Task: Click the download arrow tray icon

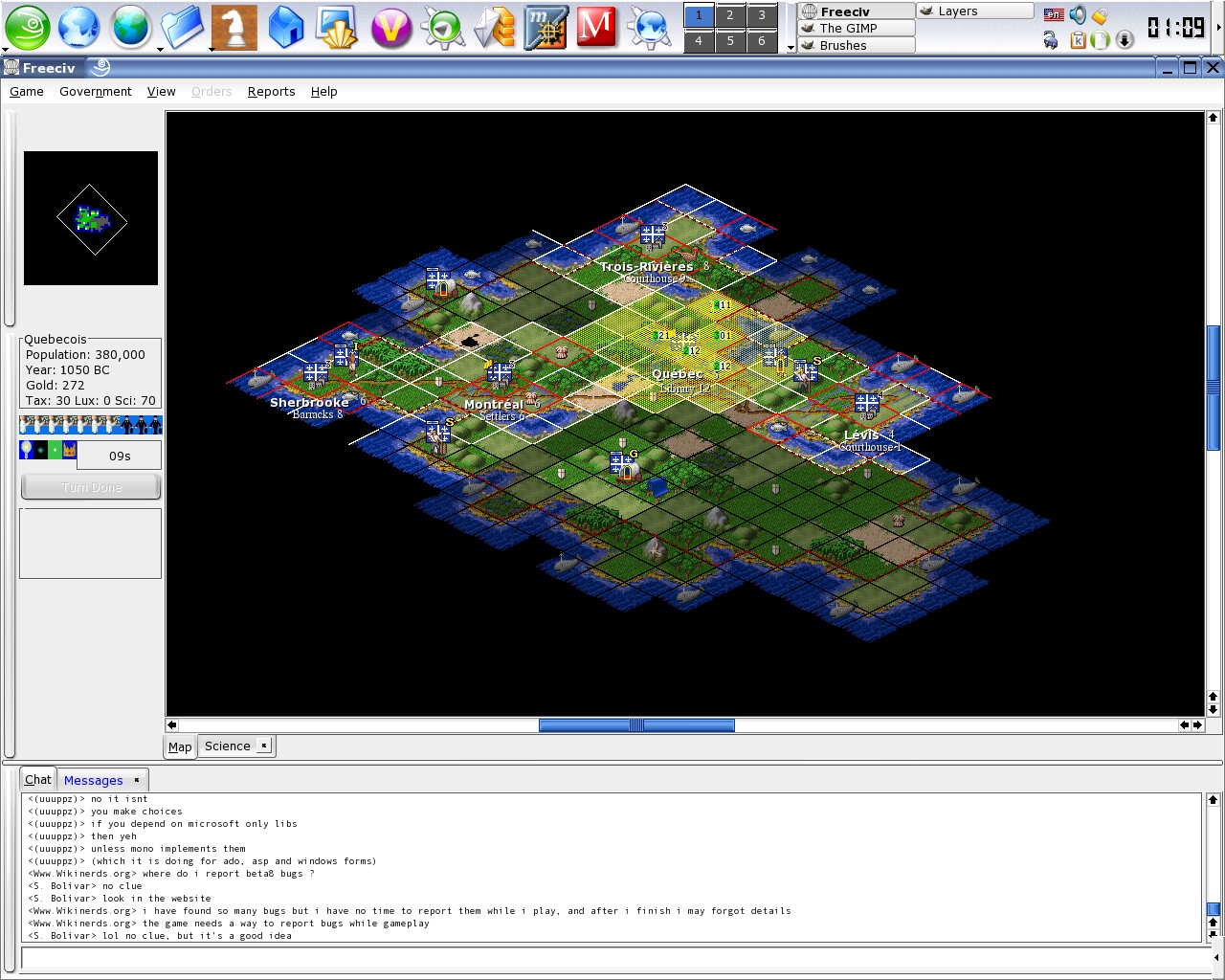Action: pos(1125,39)
